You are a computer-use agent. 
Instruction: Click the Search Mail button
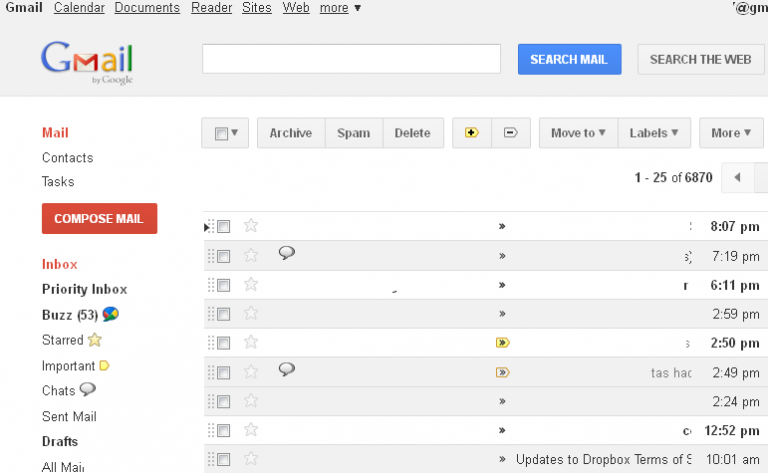pyautogui.click(x=570, y=59)
